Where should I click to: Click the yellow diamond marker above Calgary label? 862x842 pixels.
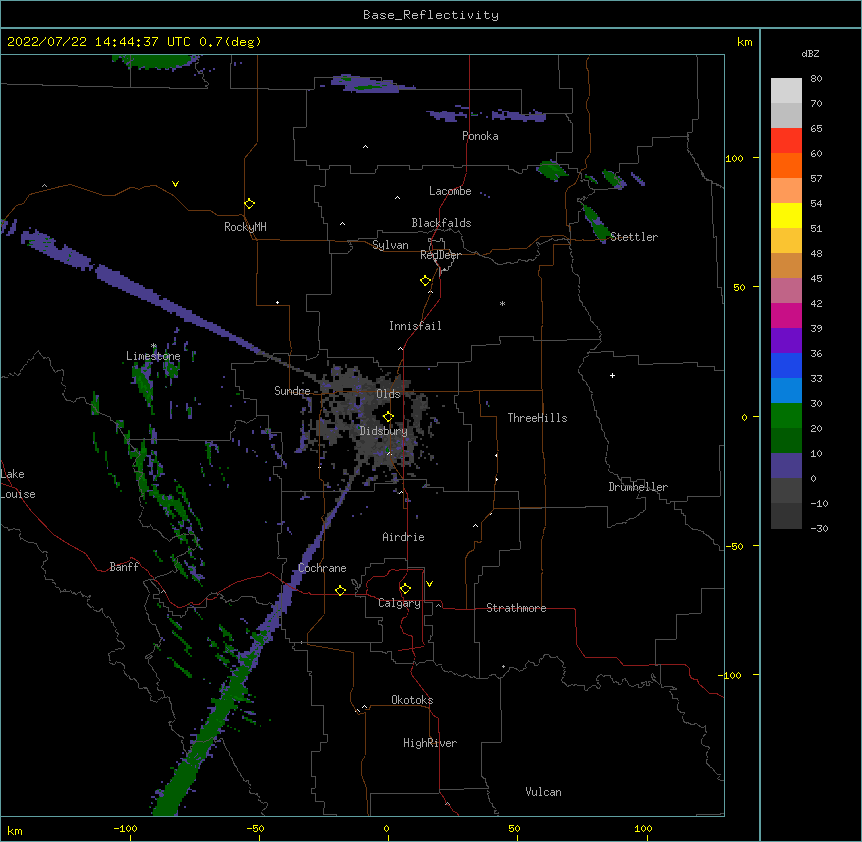pyautogui.click(x=405, y=589)
